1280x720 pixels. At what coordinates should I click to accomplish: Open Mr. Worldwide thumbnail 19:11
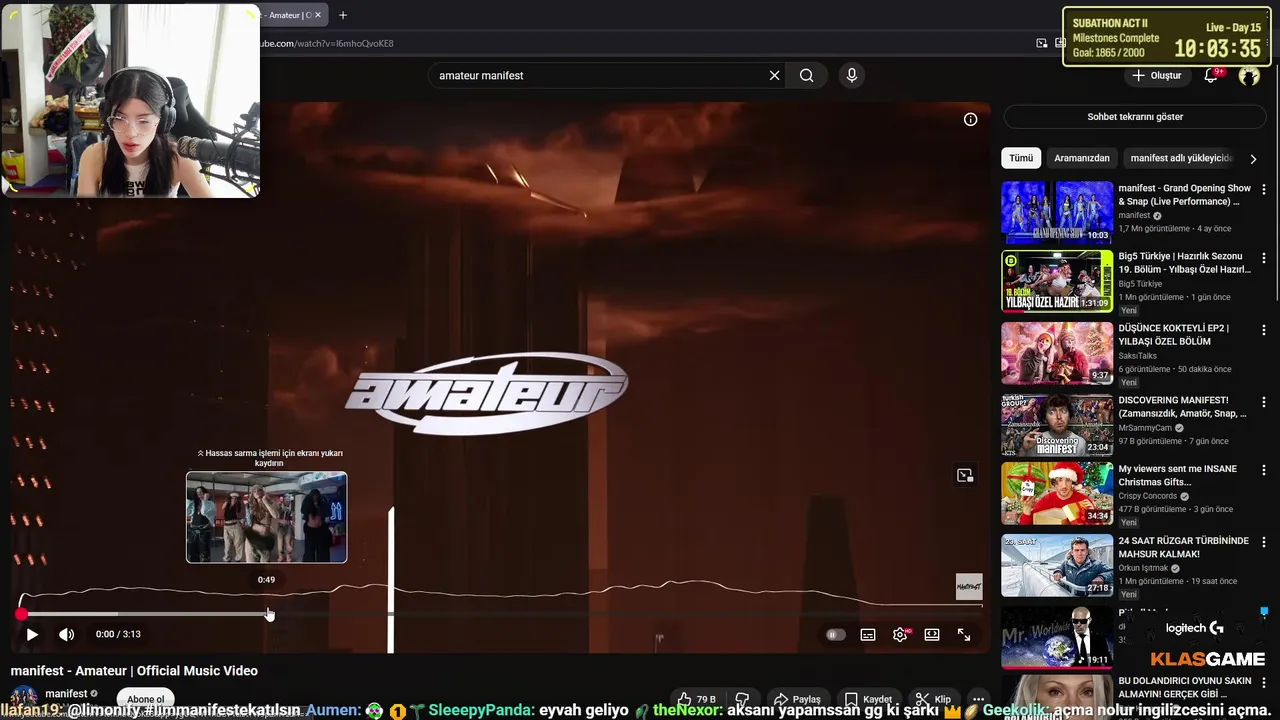coord(1057,637)
